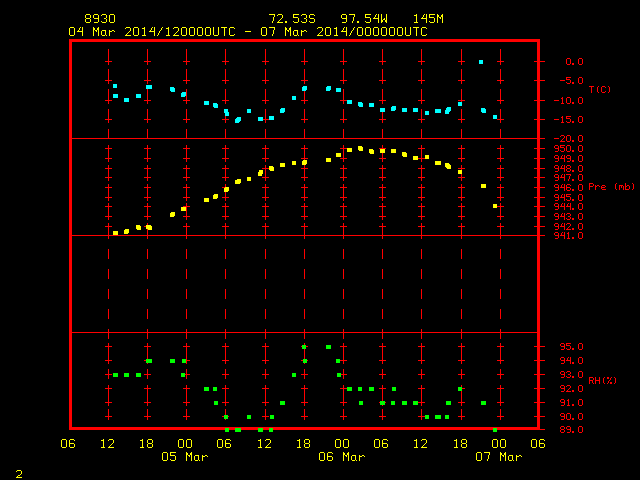Click the isolated cyan point at 0.0 temperature
The image size is (640, 480).
click(x=481, y=62)
